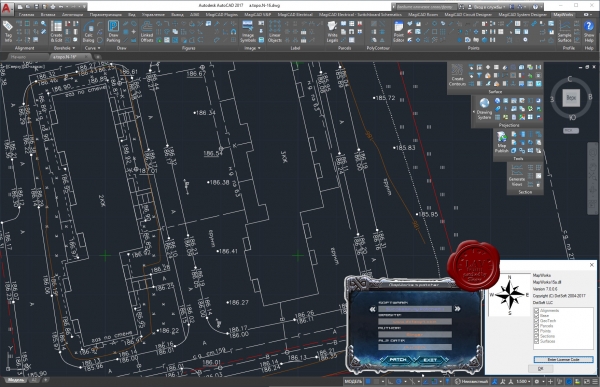Open the Image Symbols tool
The image size is (600, 387).
[x=248, y=31]
